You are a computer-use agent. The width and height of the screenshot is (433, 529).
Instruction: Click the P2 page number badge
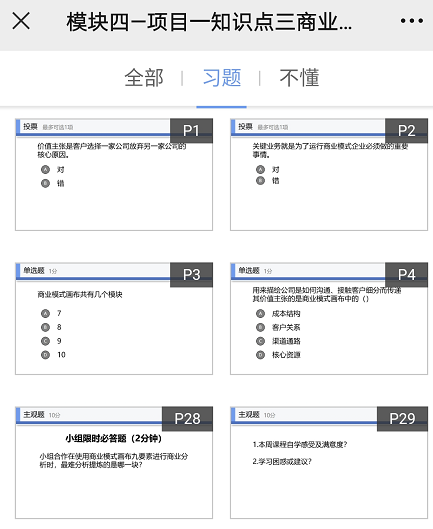(x=406, y=131)
